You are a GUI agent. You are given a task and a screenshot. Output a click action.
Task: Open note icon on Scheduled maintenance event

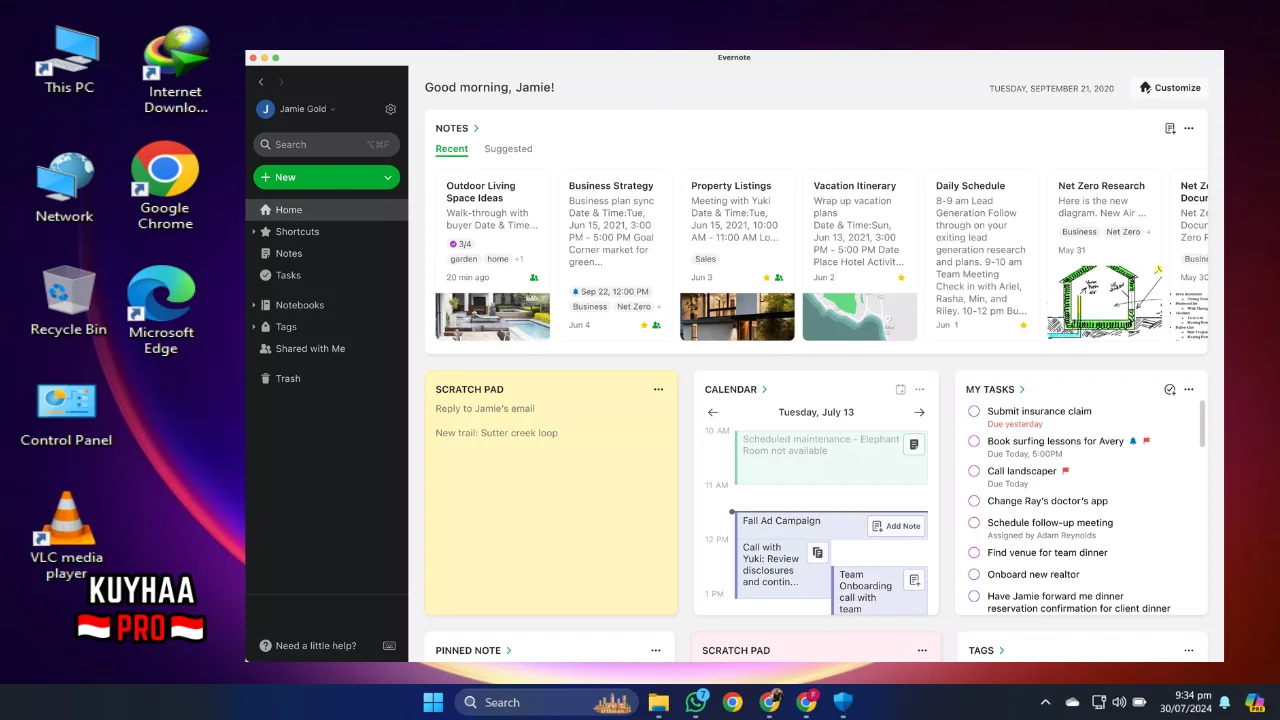click(913, 444)
